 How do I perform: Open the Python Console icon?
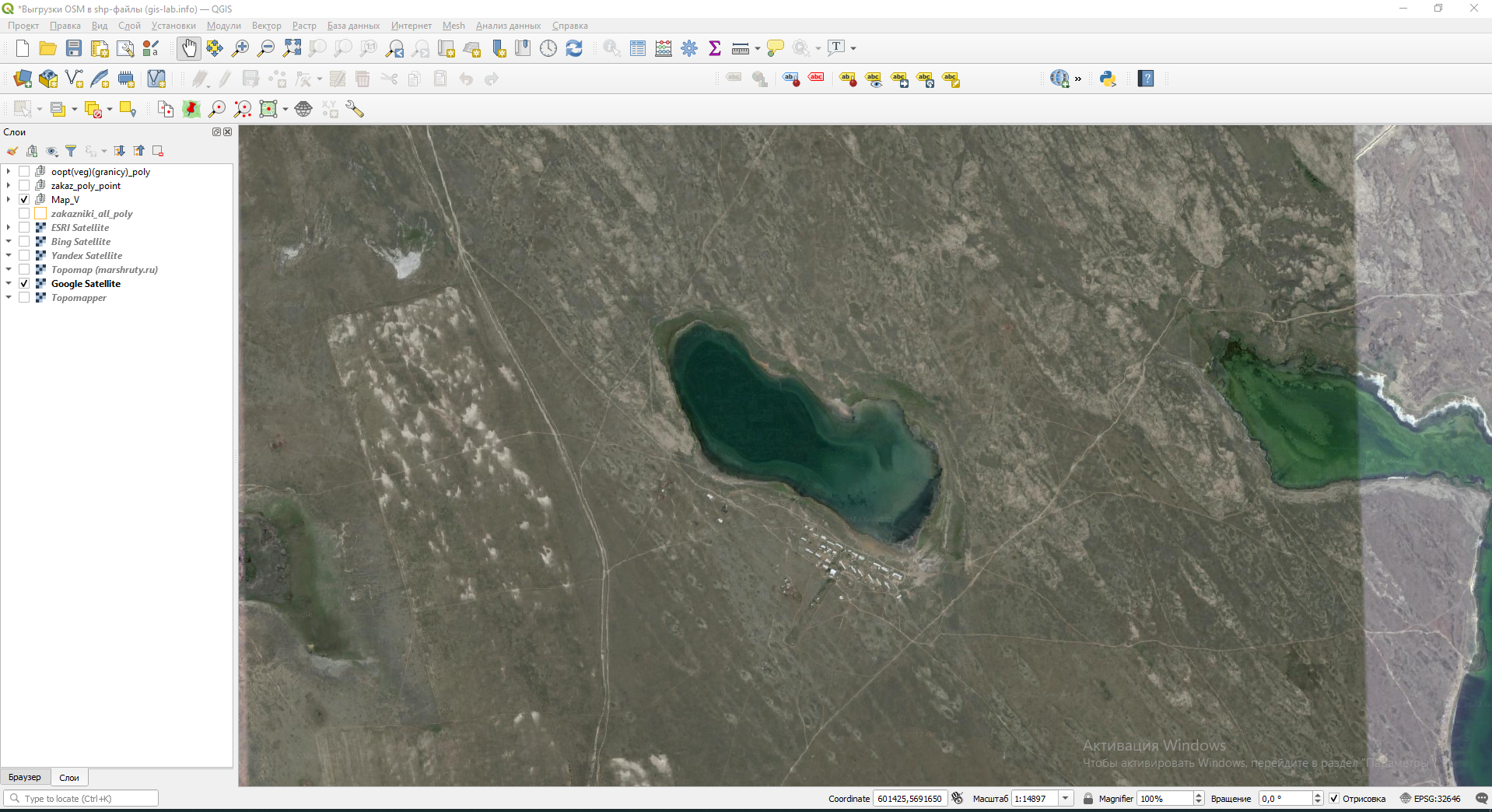[x=1108, y=79]
